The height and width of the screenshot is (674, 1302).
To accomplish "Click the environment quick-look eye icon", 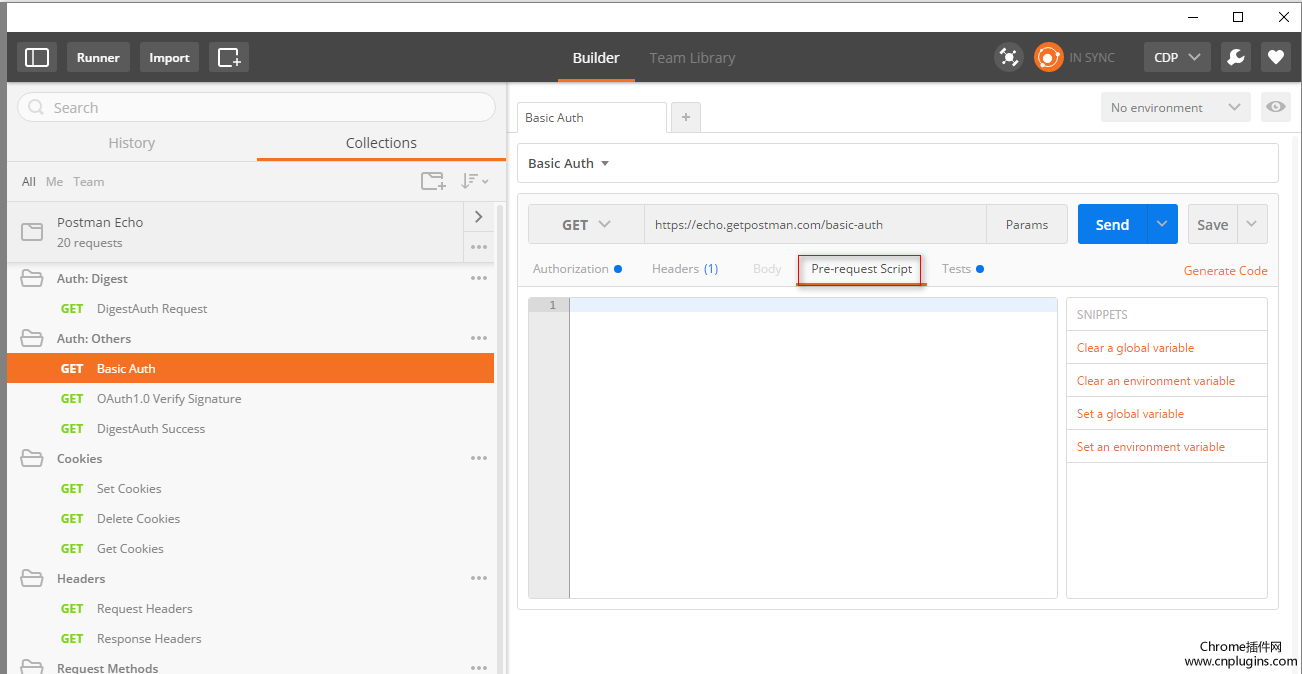I will [x=1275, y=107].
